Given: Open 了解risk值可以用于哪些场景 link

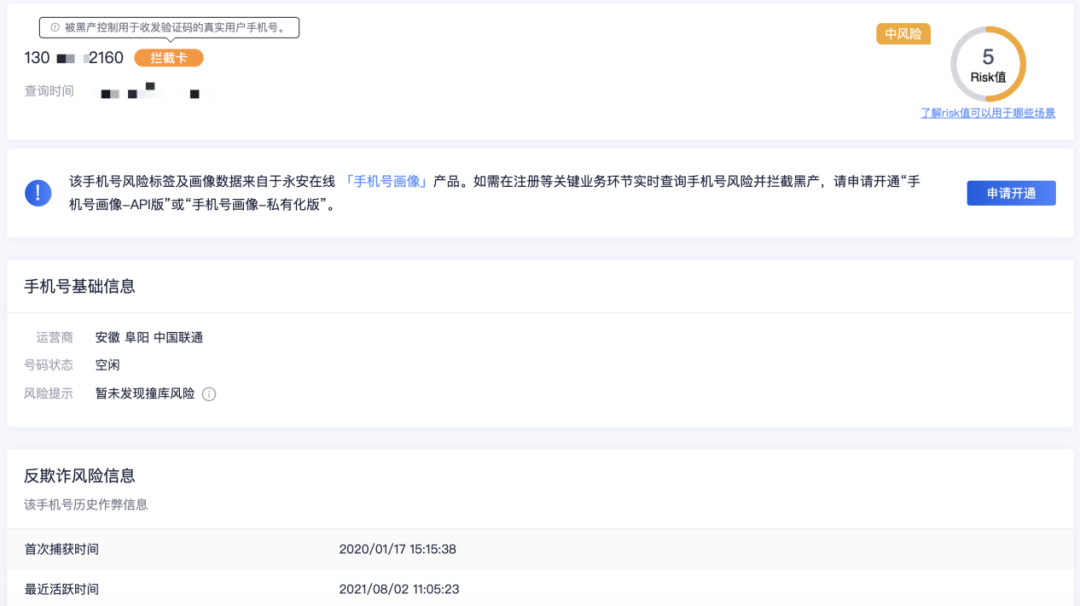Looking at the screenshot, I should (x=988, y=113).
